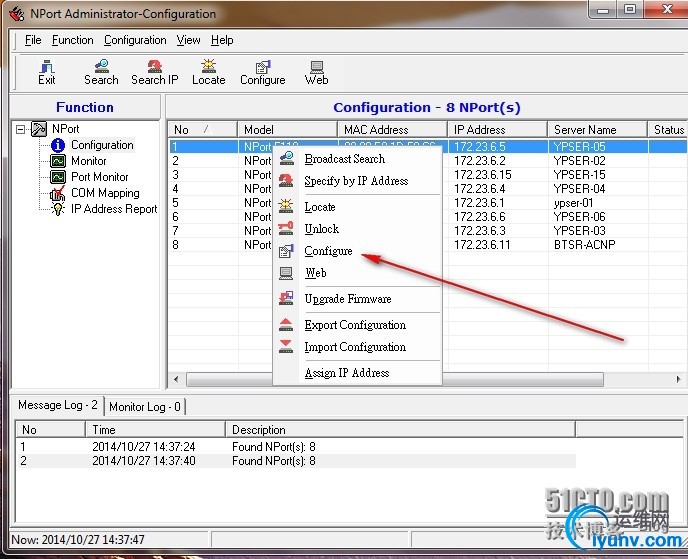
Task: Click the Export Configuration icon in menu
Action: point(286,325)
